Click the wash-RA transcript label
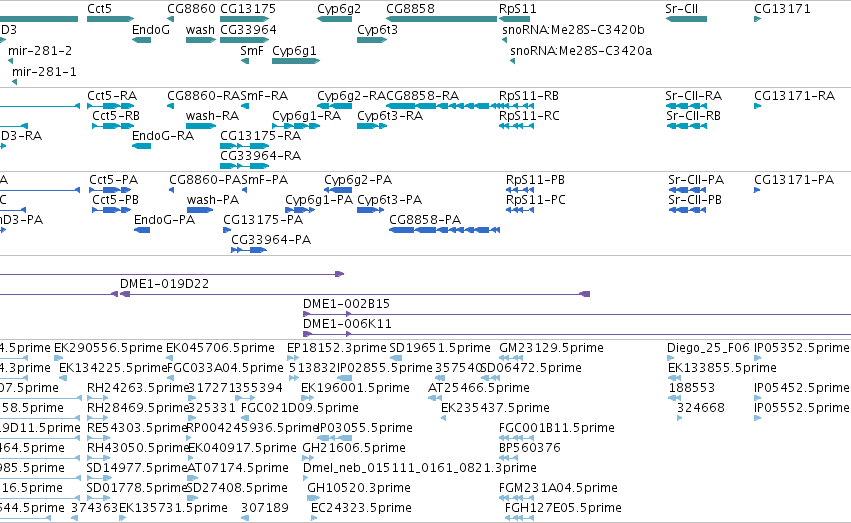This screenshot has width=851, height=523. click(212, 116)
